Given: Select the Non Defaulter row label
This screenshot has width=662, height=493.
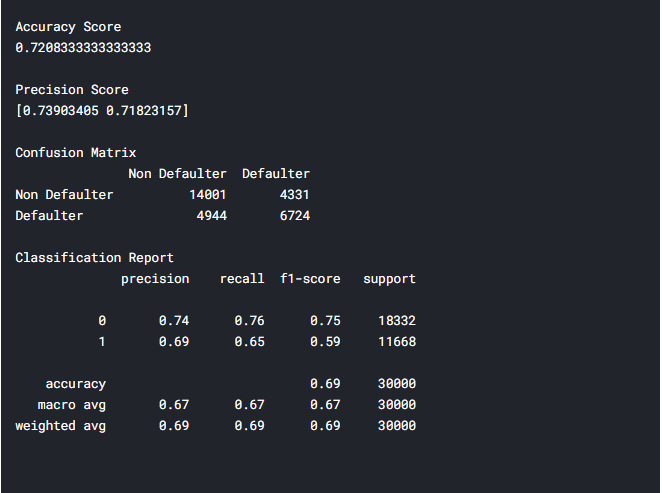Looking at the screenshot, I should point(64,195).
